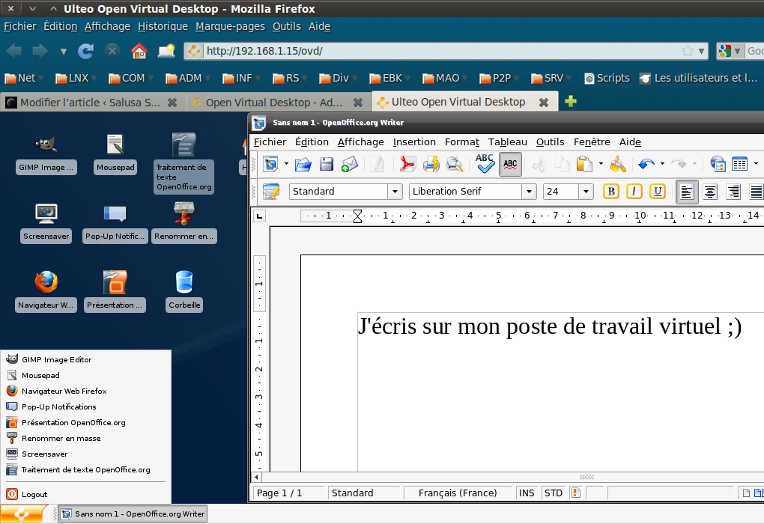Set paragraph alignment to justified
The height and width of the screenshot is (524, 764).
pyautogui.click(x=756, y=192)
